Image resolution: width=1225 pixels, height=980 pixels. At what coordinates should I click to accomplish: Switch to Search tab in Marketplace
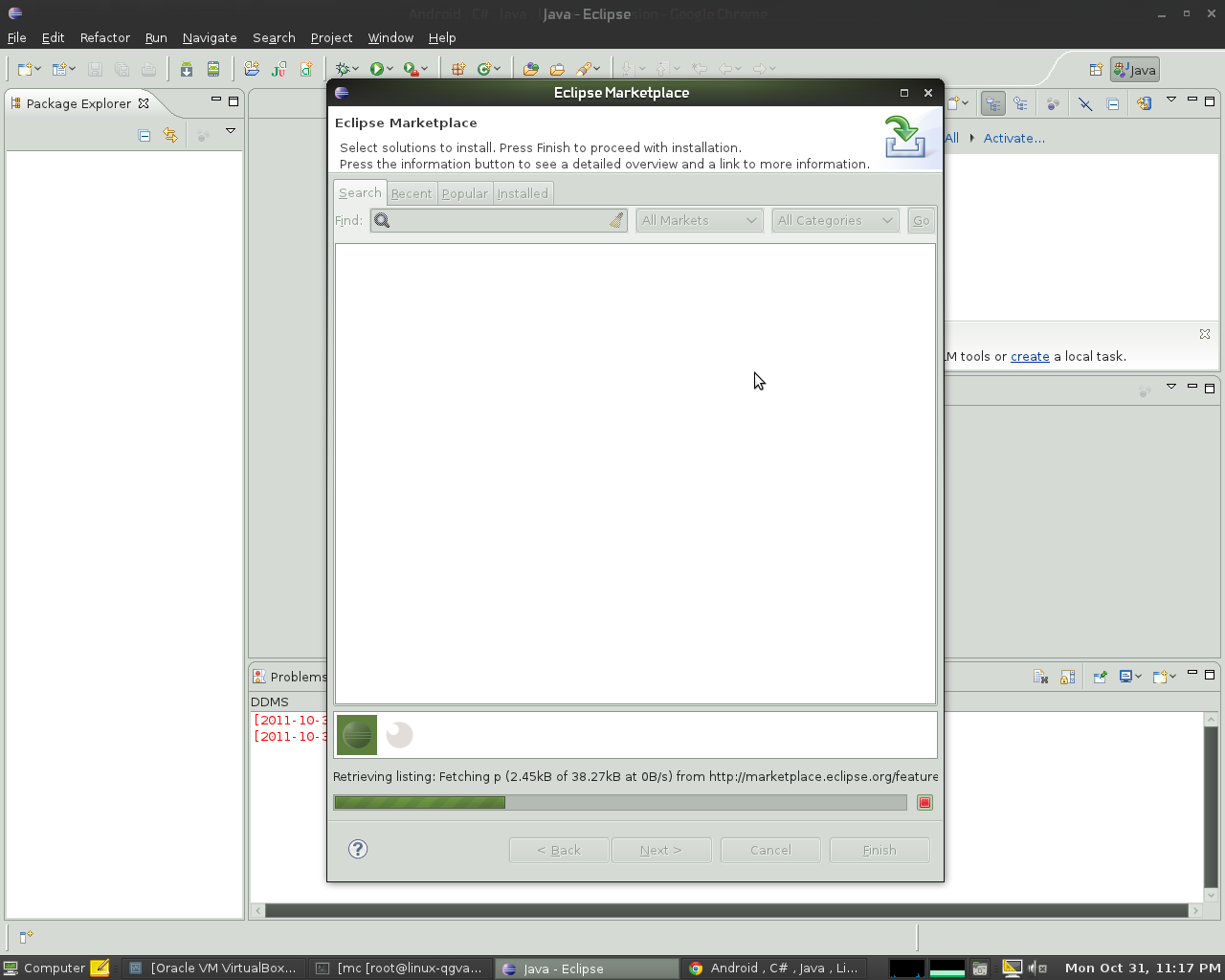click(360, 192)
